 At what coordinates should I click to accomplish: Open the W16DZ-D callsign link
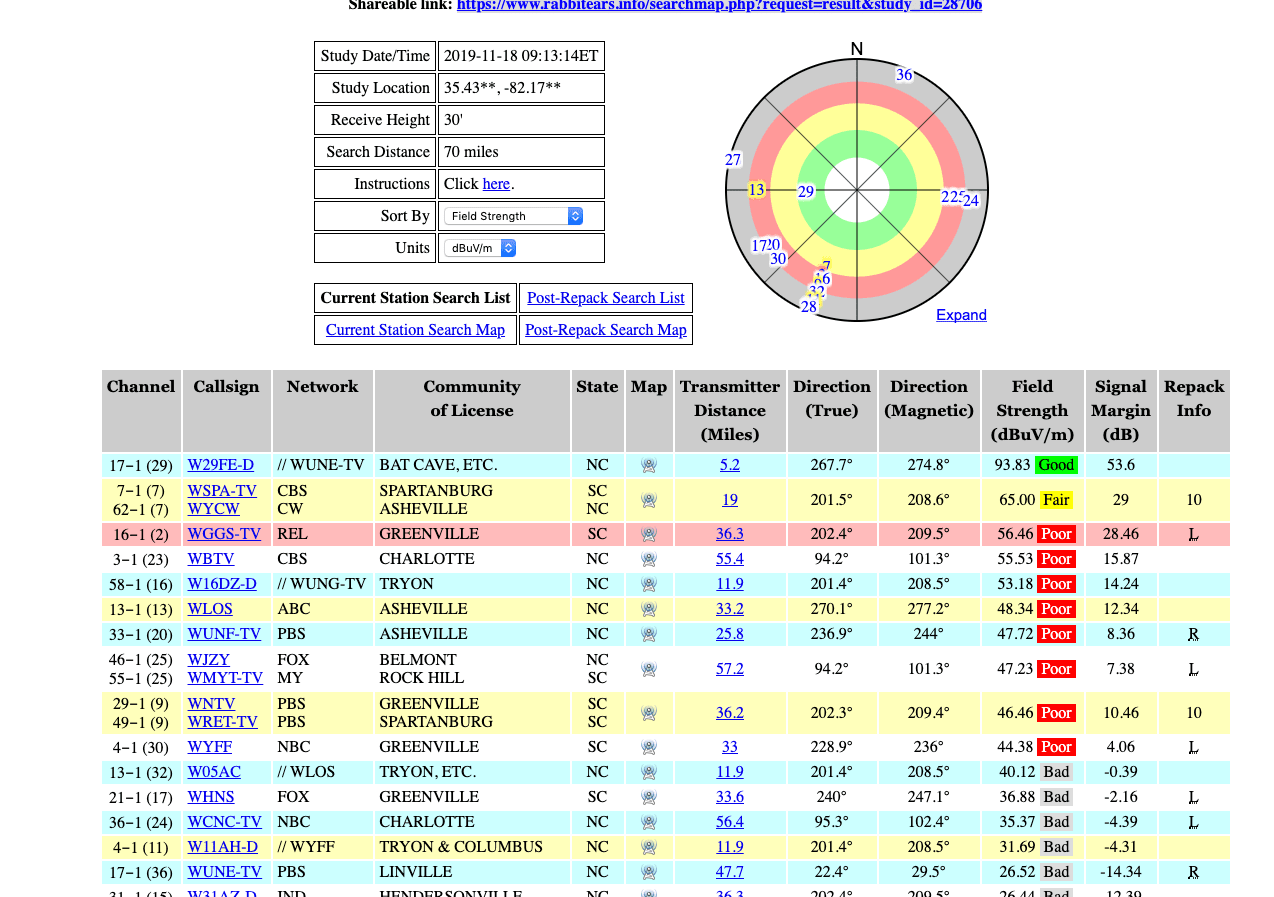coord(222,584)
